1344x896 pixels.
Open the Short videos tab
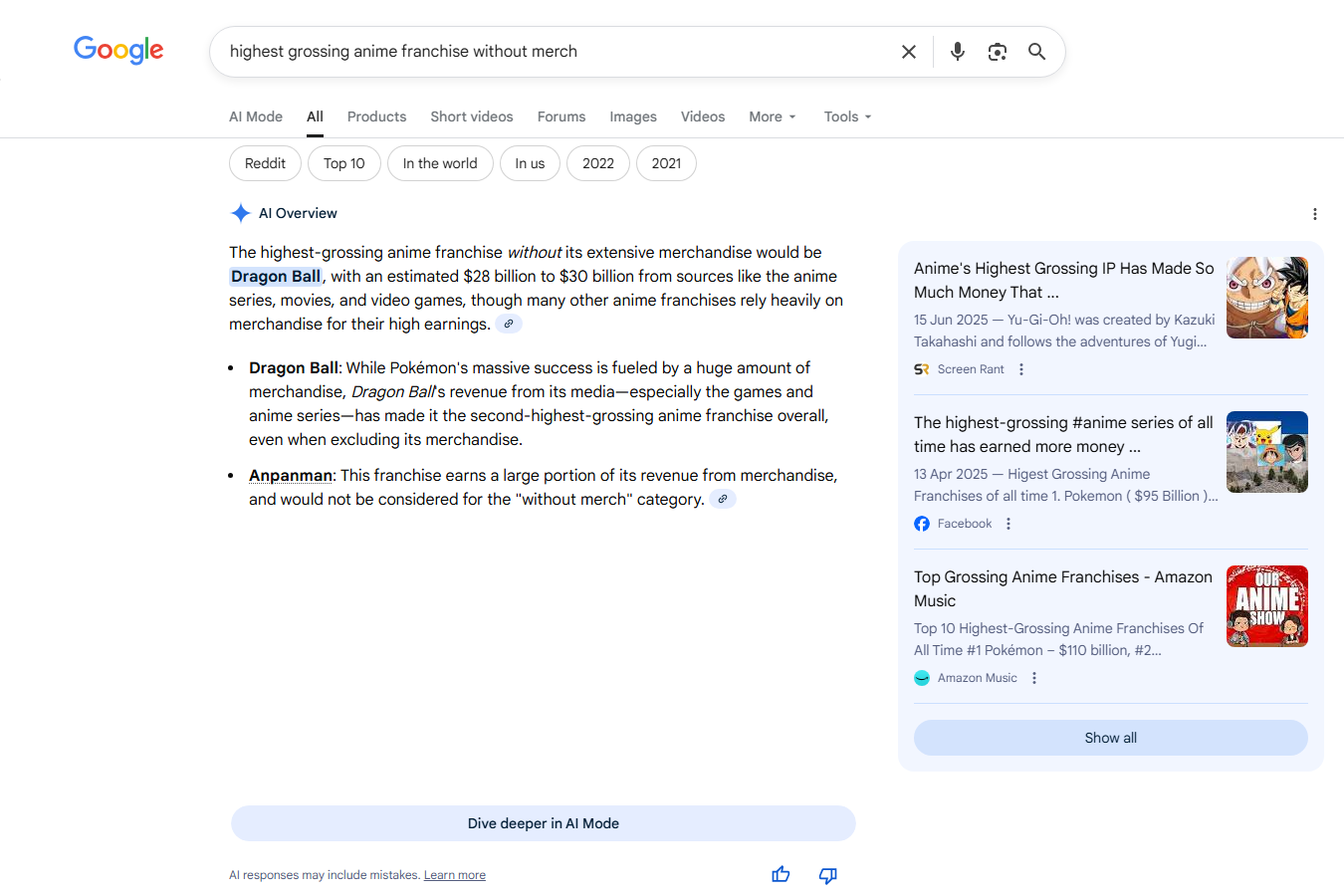coord(472,116)
